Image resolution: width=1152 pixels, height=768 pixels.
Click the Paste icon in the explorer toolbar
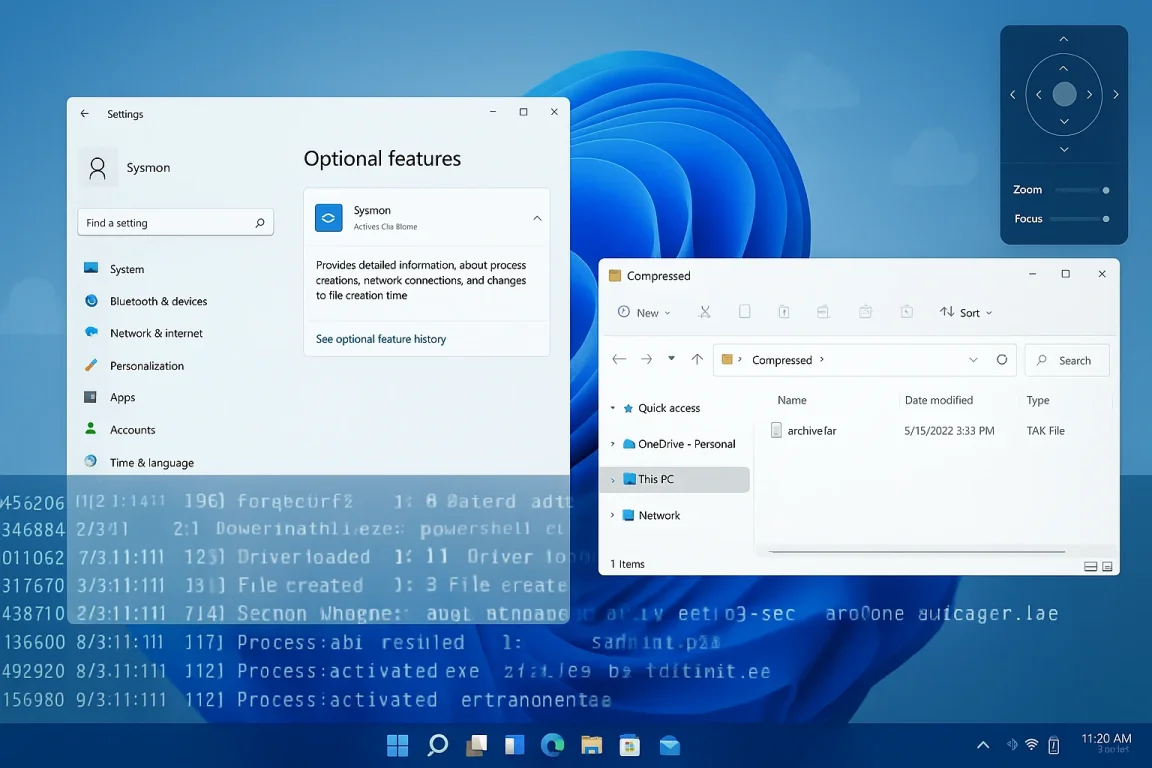tap(785, 312)
